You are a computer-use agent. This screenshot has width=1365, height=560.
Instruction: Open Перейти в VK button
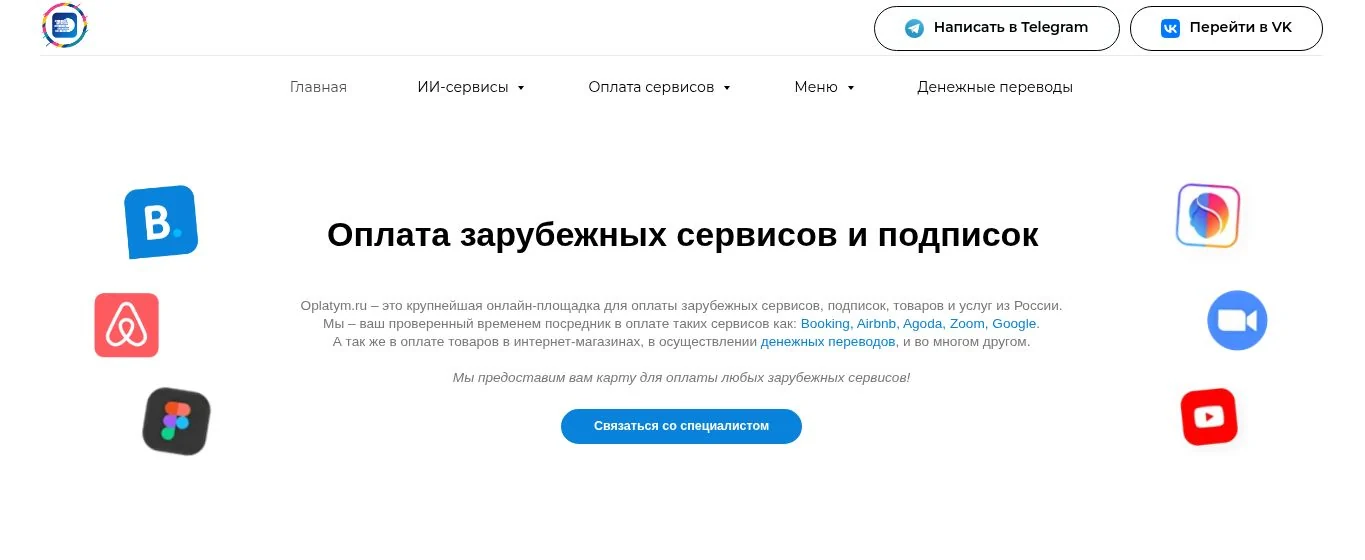[1226, 28]
